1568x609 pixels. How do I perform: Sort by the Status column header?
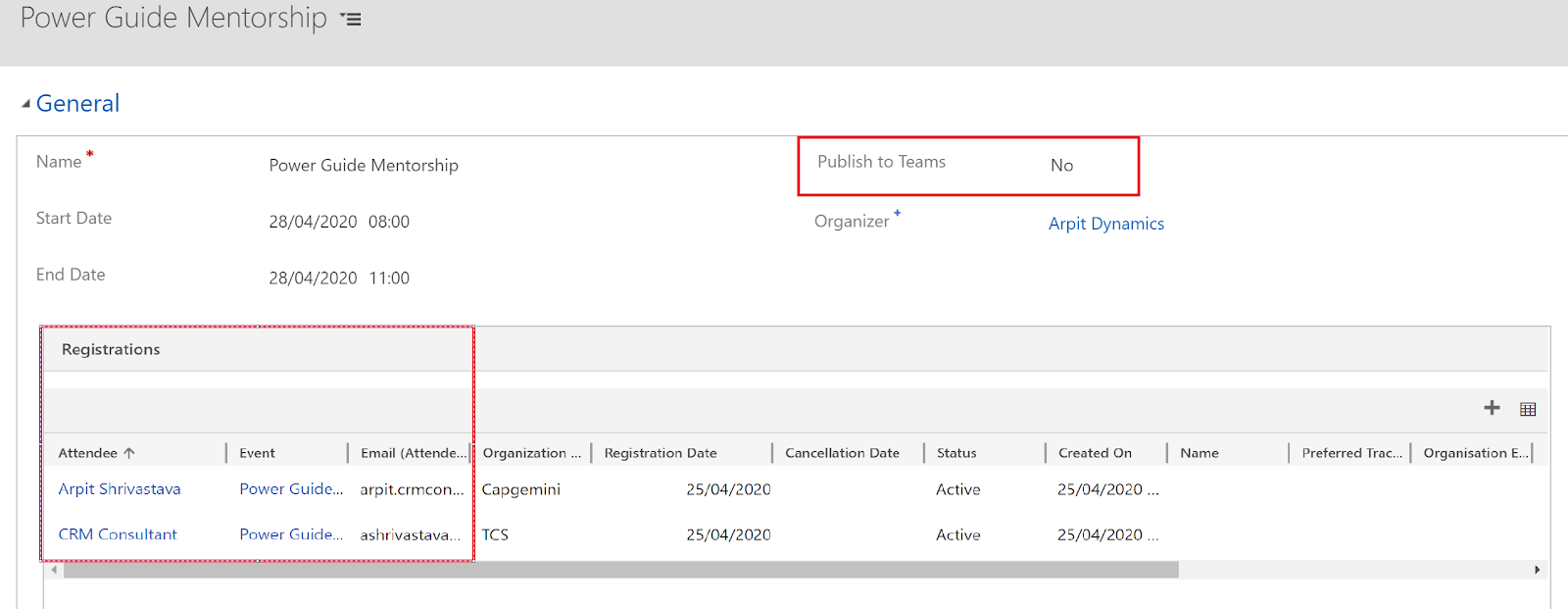tap(956, 453)
